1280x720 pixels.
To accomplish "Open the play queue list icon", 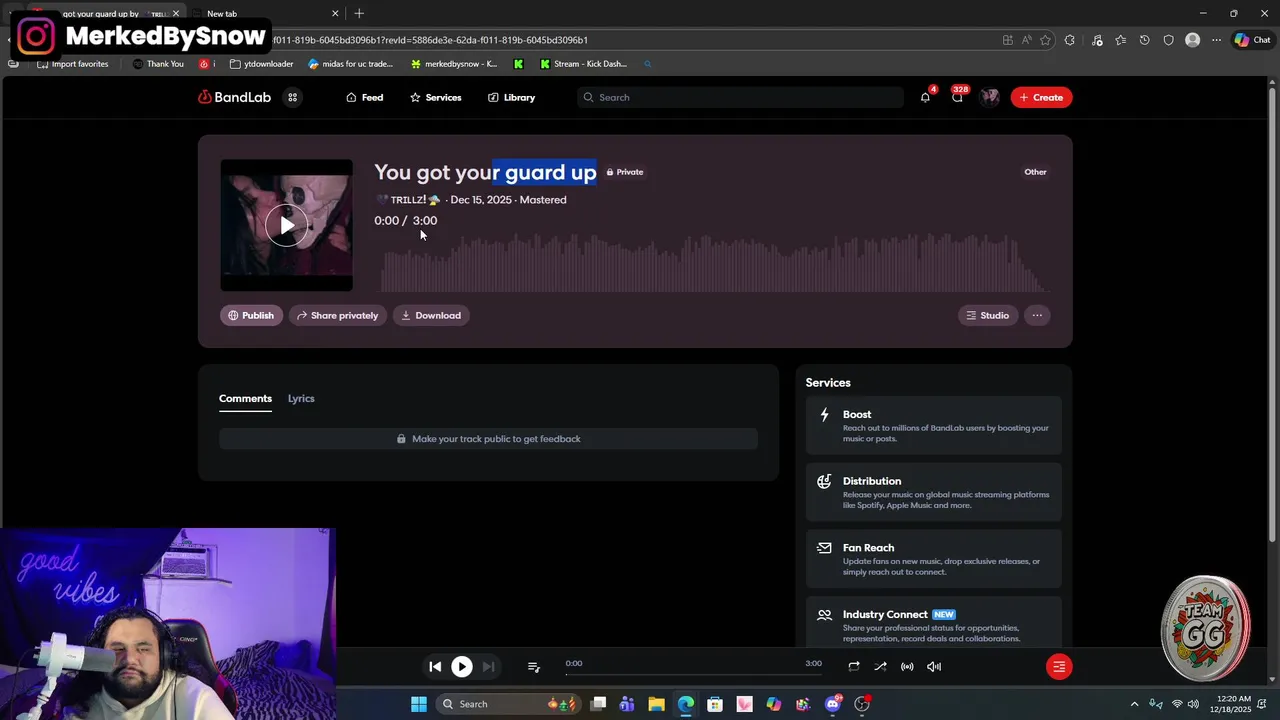I will 533,667.
